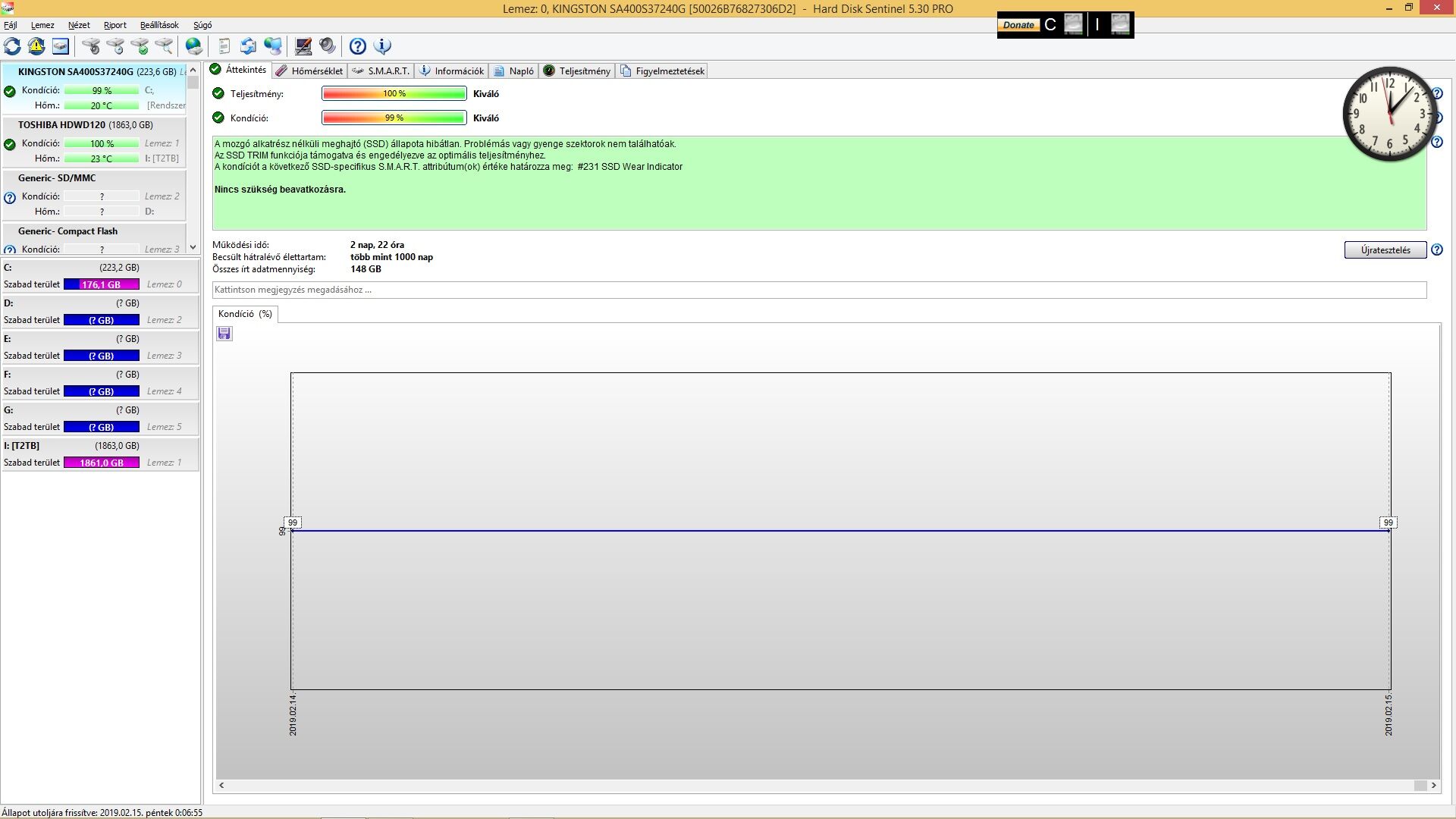Open the Lemez menu

click(x=42, y=25)
